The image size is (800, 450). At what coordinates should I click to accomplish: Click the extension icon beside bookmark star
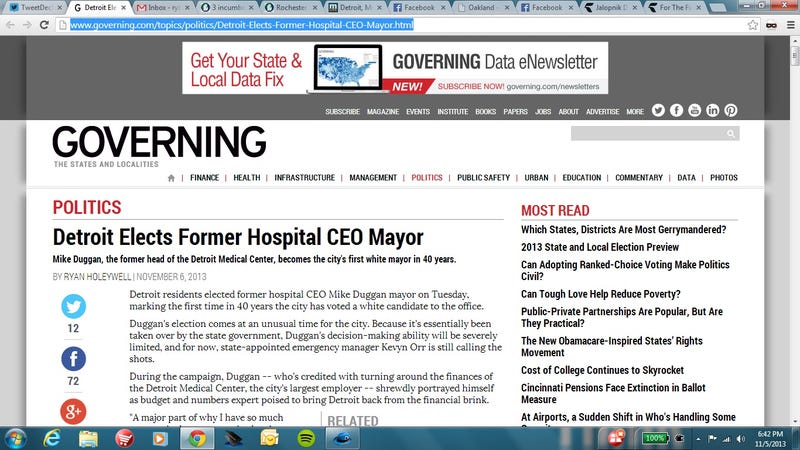pyautogui.click(x=771, y=24)
